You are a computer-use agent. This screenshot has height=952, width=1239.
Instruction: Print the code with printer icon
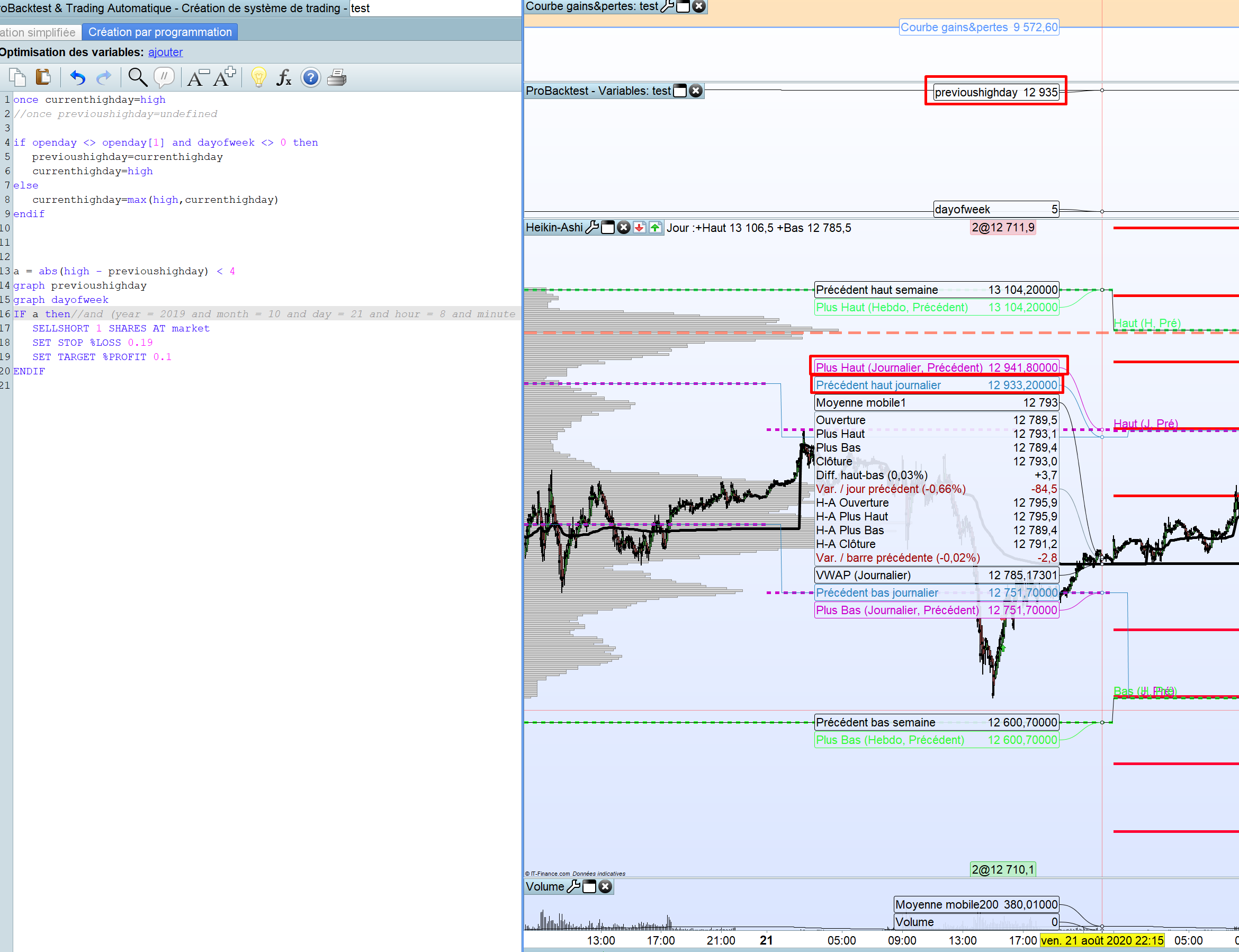(337, 77)
